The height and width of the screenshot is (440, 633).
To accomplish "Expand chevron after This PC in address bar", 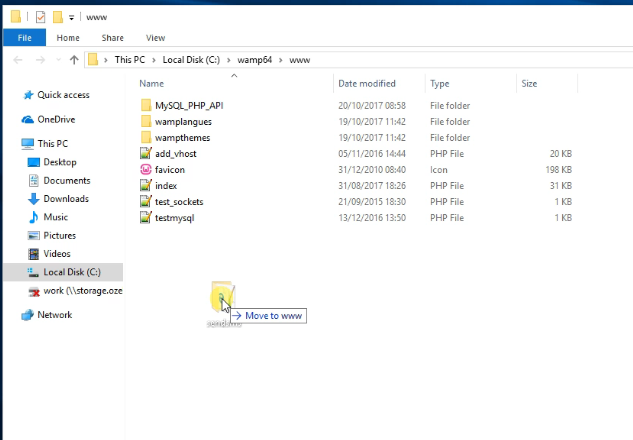I will coord(154,60).
